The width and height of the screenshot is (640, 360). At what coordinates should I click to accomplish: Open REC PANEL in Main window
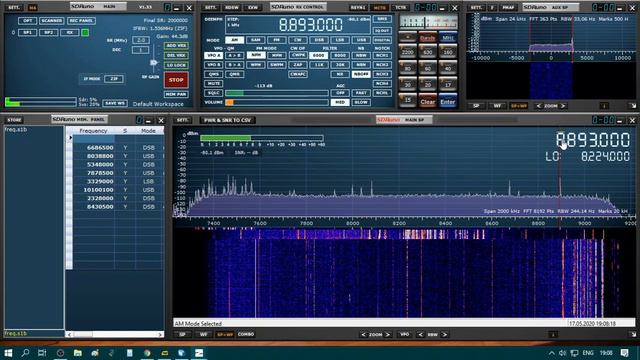[81, 20]
